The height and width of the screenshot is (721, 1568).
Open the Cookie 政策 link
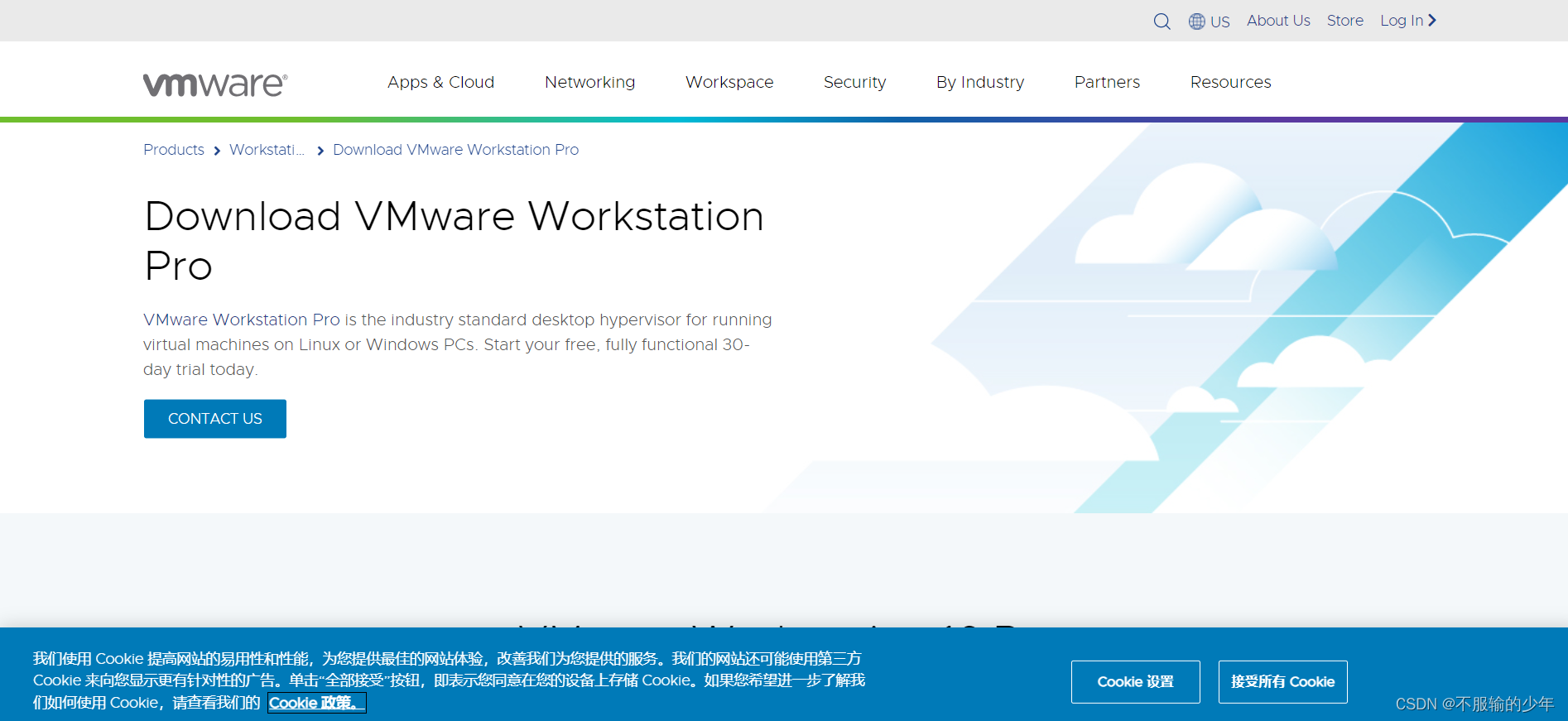316,703
